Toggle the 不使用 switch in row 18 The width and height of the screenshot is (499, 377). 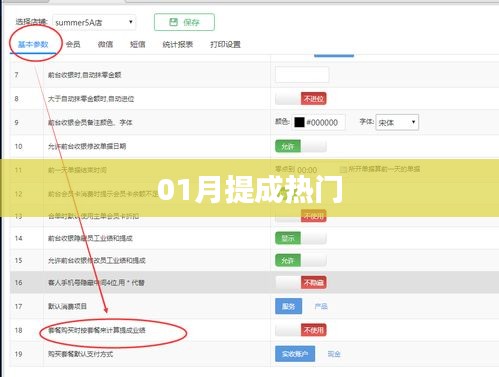coord(301,330)
